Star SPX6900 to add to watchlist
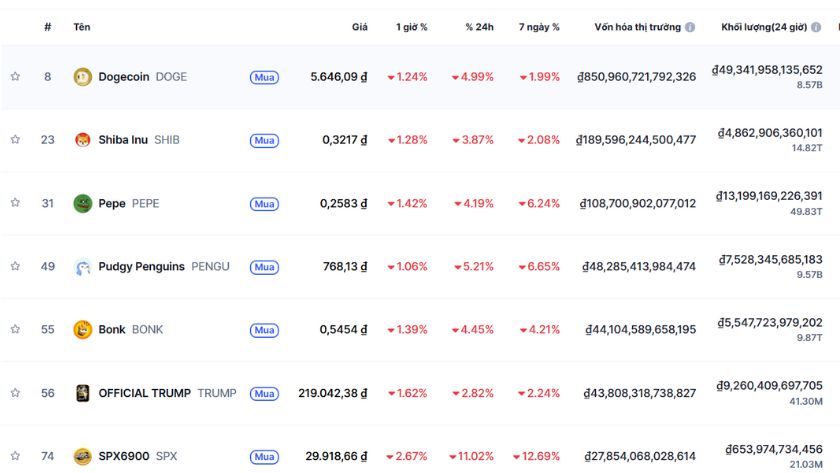 16,456
